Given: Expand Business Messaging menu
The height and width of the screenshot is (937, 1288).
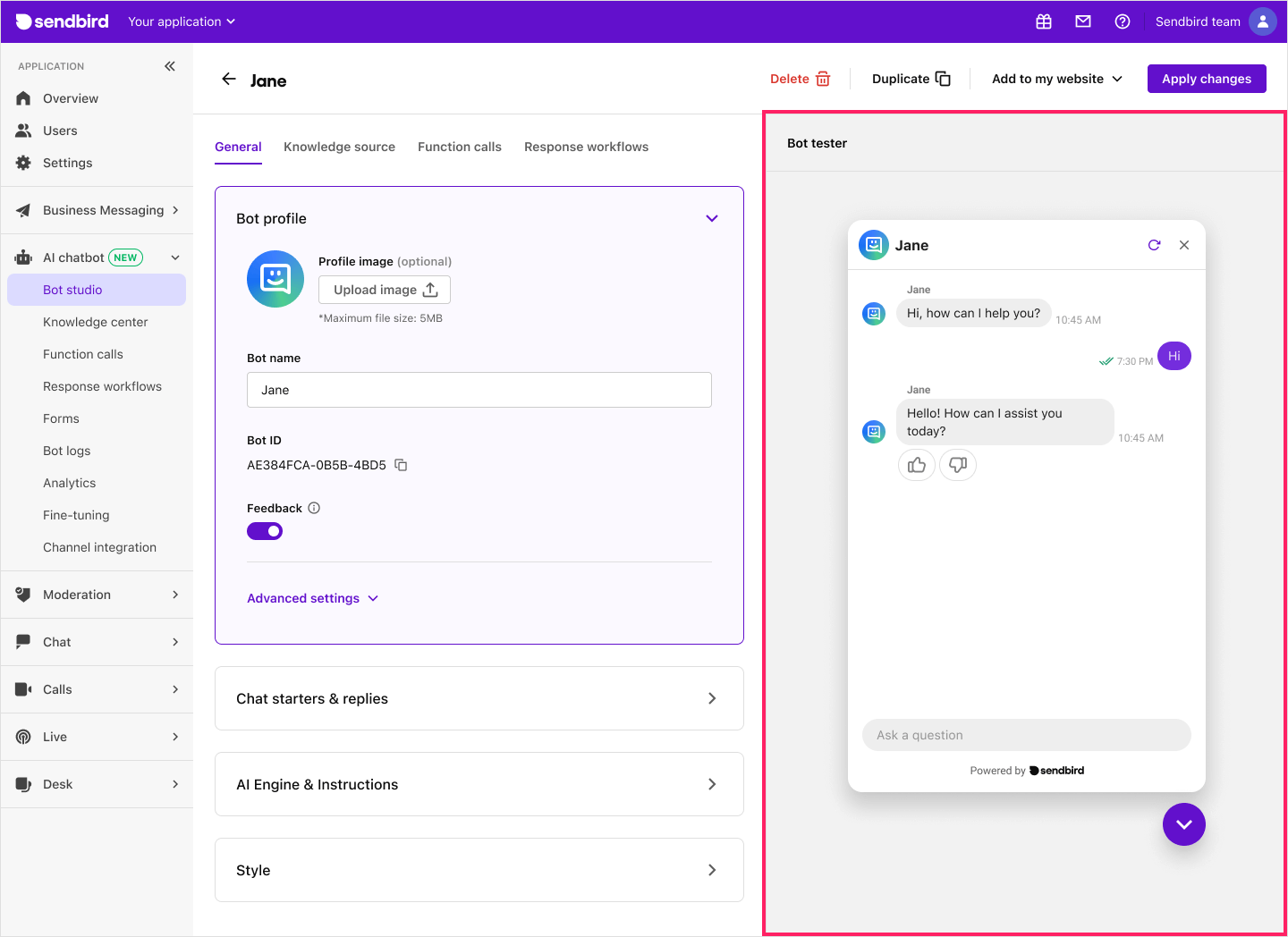Looking at the screenshot, I should [97, 210].
